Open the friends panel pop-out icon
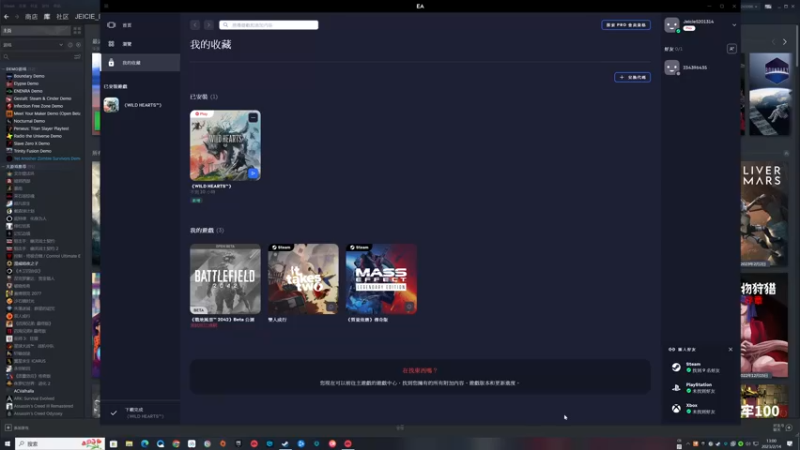Viewport: 800px width, 450px height. [732, 49]
